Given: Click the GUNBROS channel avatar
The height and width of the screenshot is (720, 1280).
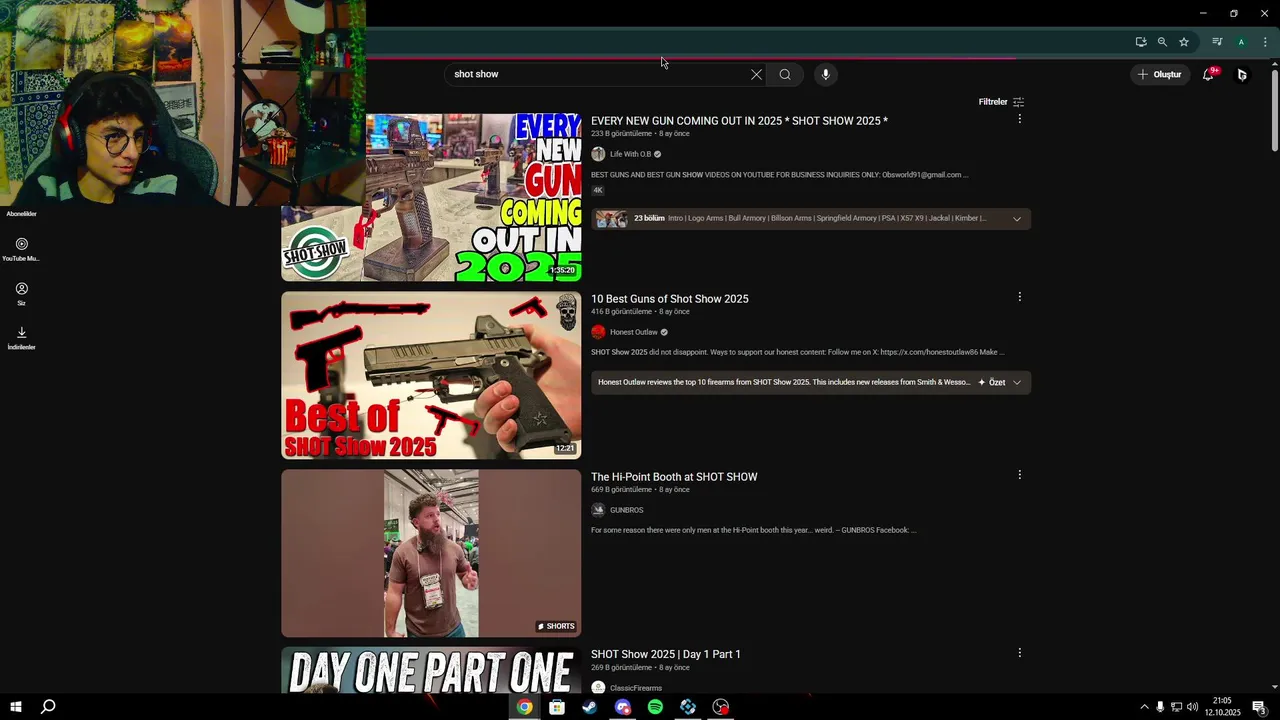Looking at the screenshot, I should [x=598, y=510].
